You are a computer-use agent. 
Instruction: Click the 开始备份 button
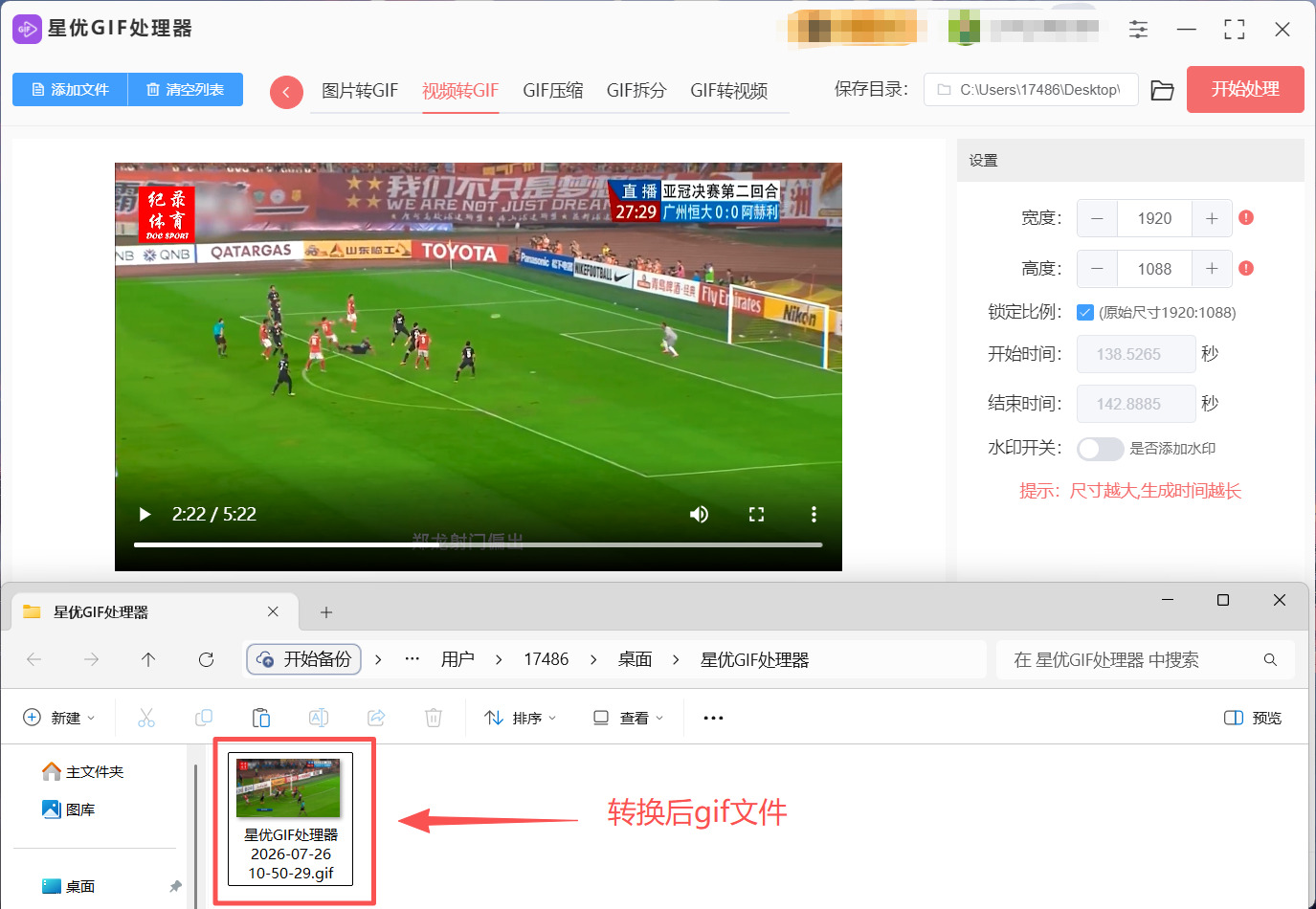pyautogui.click(x=303, y=659)
